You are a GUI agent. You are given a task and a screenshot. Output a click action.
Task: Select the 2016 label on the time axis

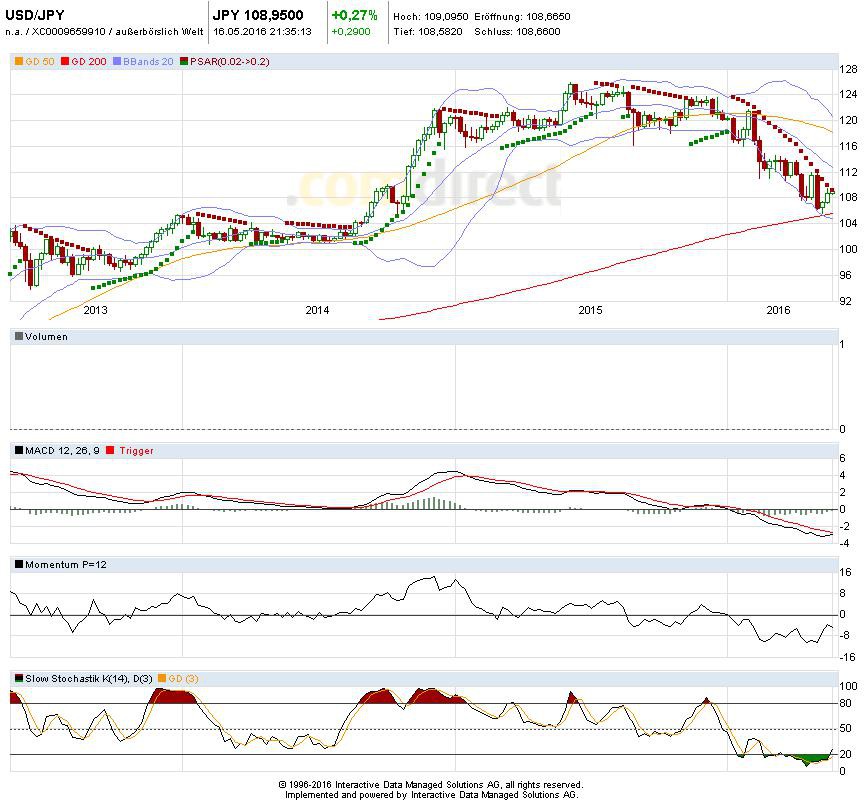coord(777,310)
